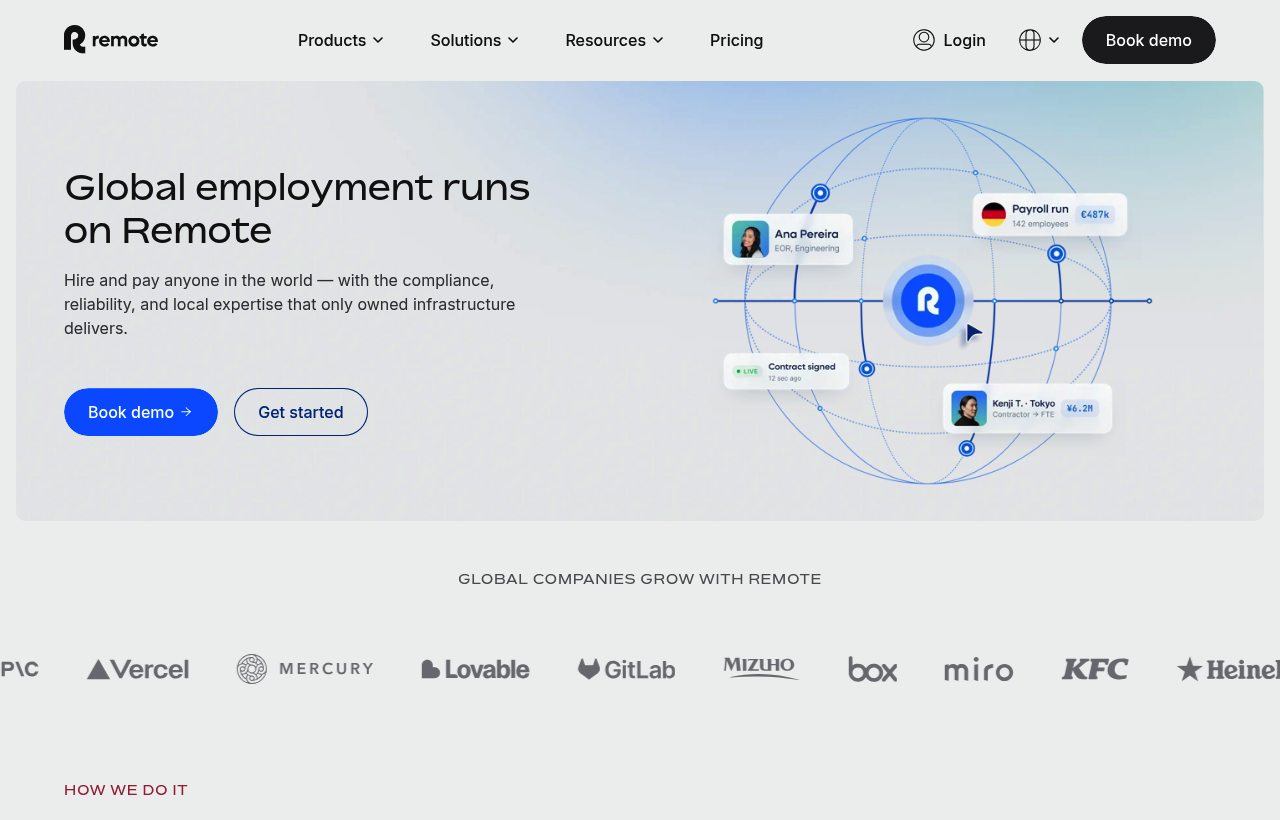Click the black Book demo header button

pyautogui.click(x=1149, y=40)
